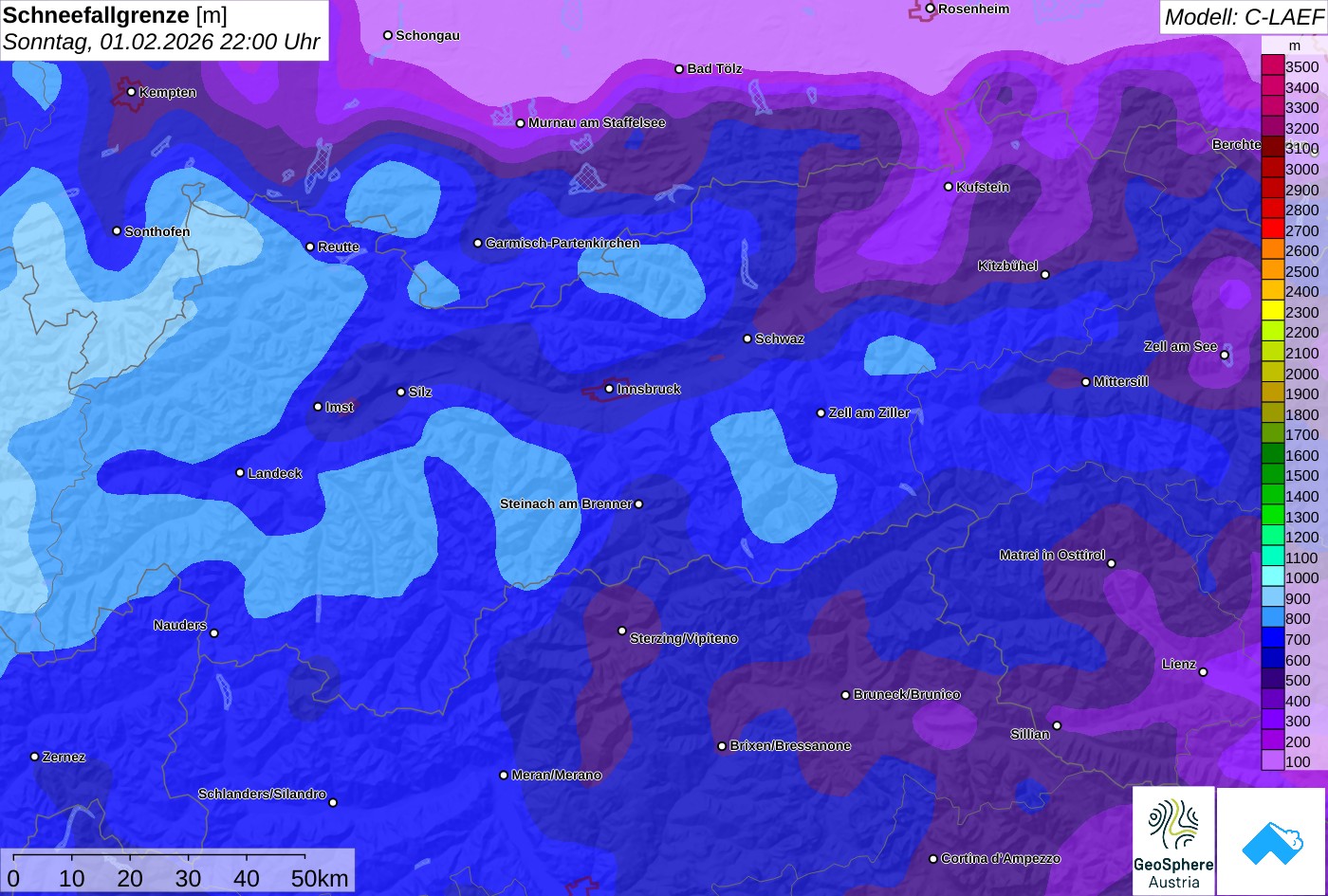This screenshot has width=1328, height=896.
Task: Click the legend unit label m
Action: tap(1295, 46)
